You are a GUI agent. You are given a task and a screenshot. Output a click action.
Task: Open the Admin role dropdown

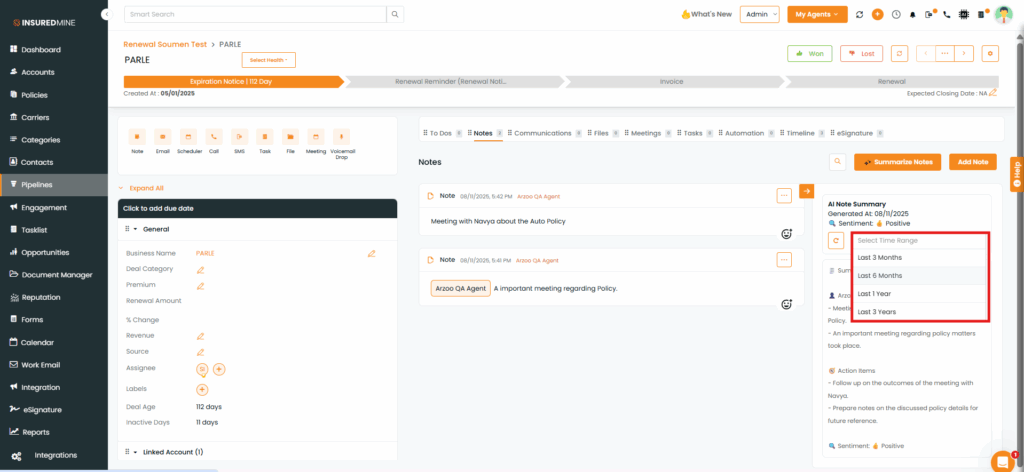tap(760, 14)
